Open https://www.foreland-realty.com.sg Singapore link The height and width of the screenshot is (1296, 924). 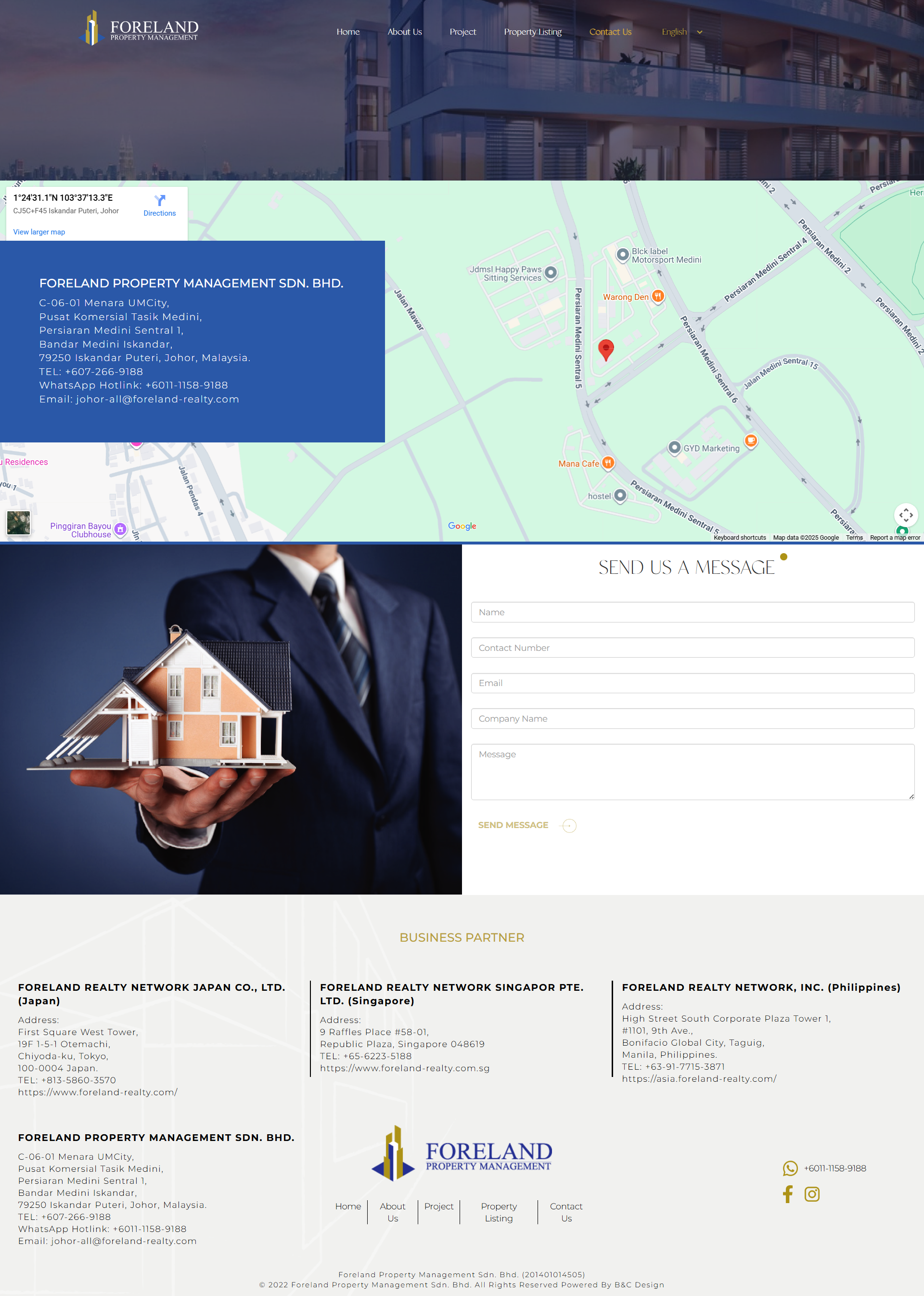tap(405, 1068)
